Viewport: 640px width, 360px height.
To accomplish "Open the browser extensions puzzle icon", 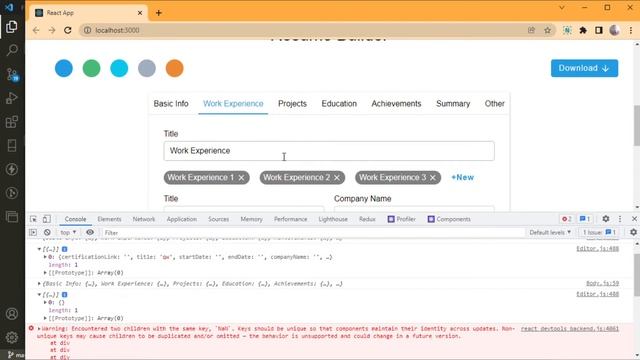I will tap(583, 30).
